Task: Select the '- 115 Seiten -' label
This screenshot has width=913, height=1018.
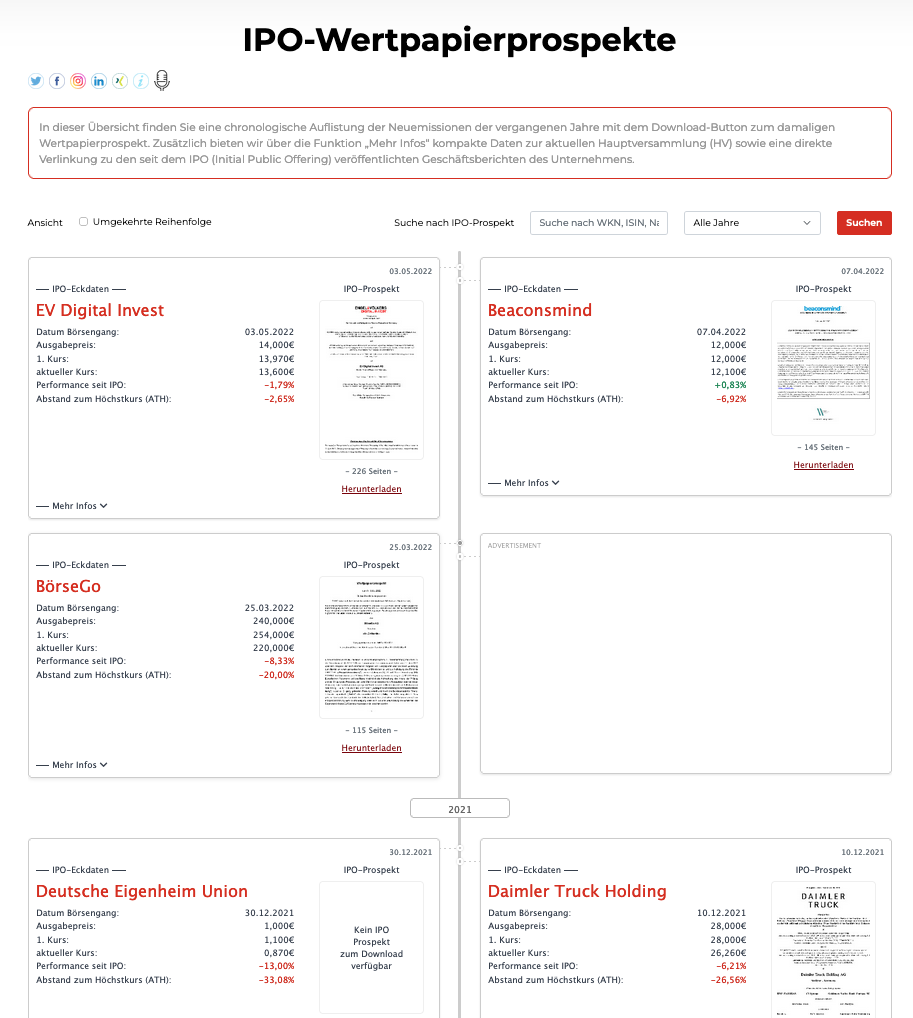Action: pos(371,730)
